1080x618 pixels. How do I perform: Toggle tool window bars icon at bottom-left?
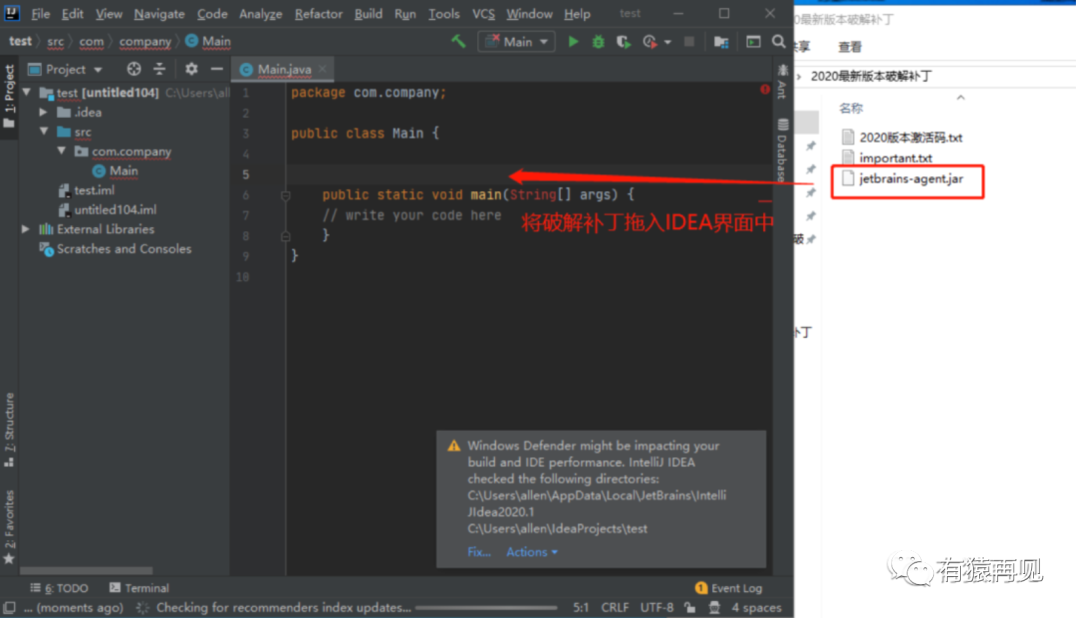[9, 608]
